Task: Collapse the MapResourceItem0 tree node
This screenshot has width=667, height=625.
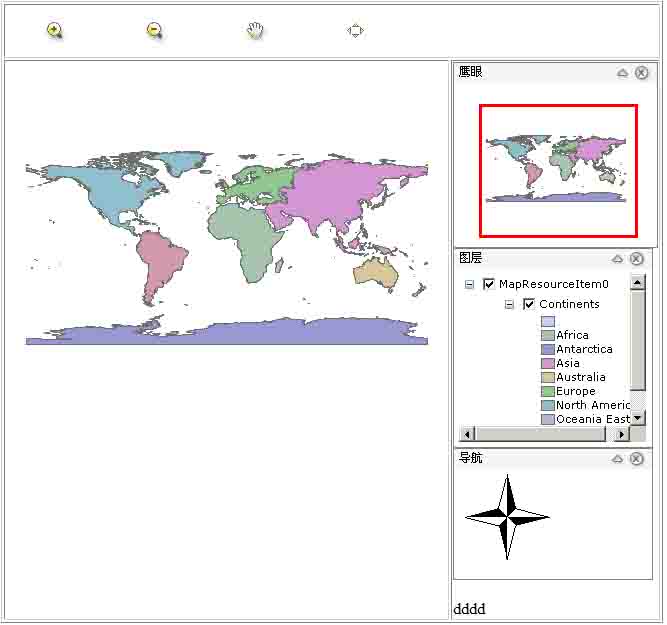Action: (x=470, y=285)
